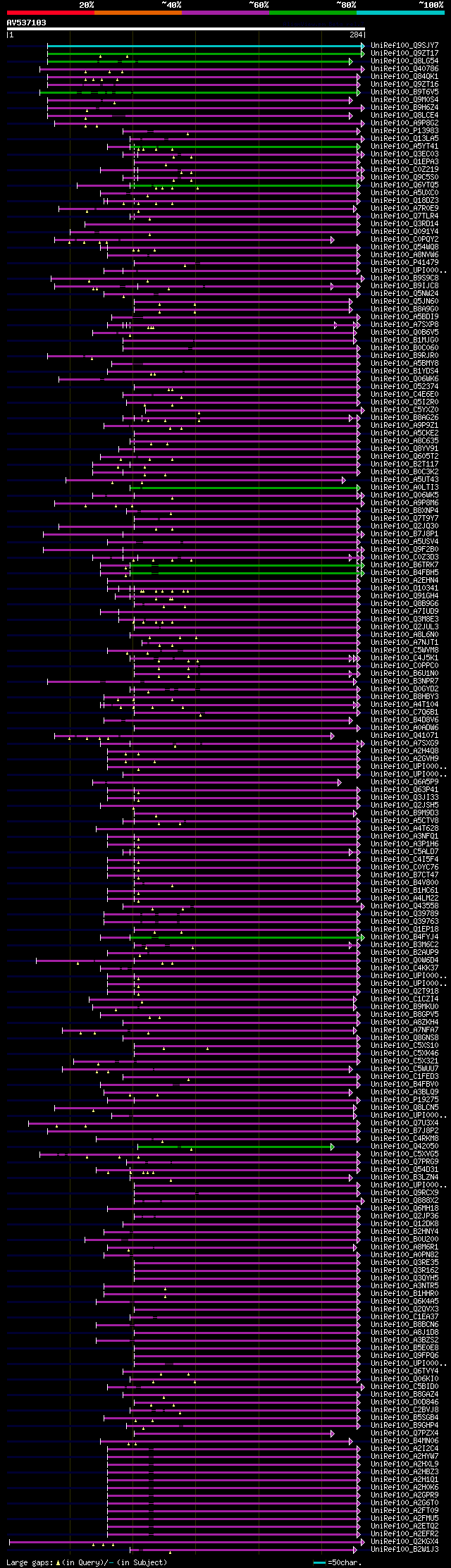This screenshot has height=1568, width=451.
Task: Select hit label UniRef100_Q2KGX4
Action: (404, 1542)
